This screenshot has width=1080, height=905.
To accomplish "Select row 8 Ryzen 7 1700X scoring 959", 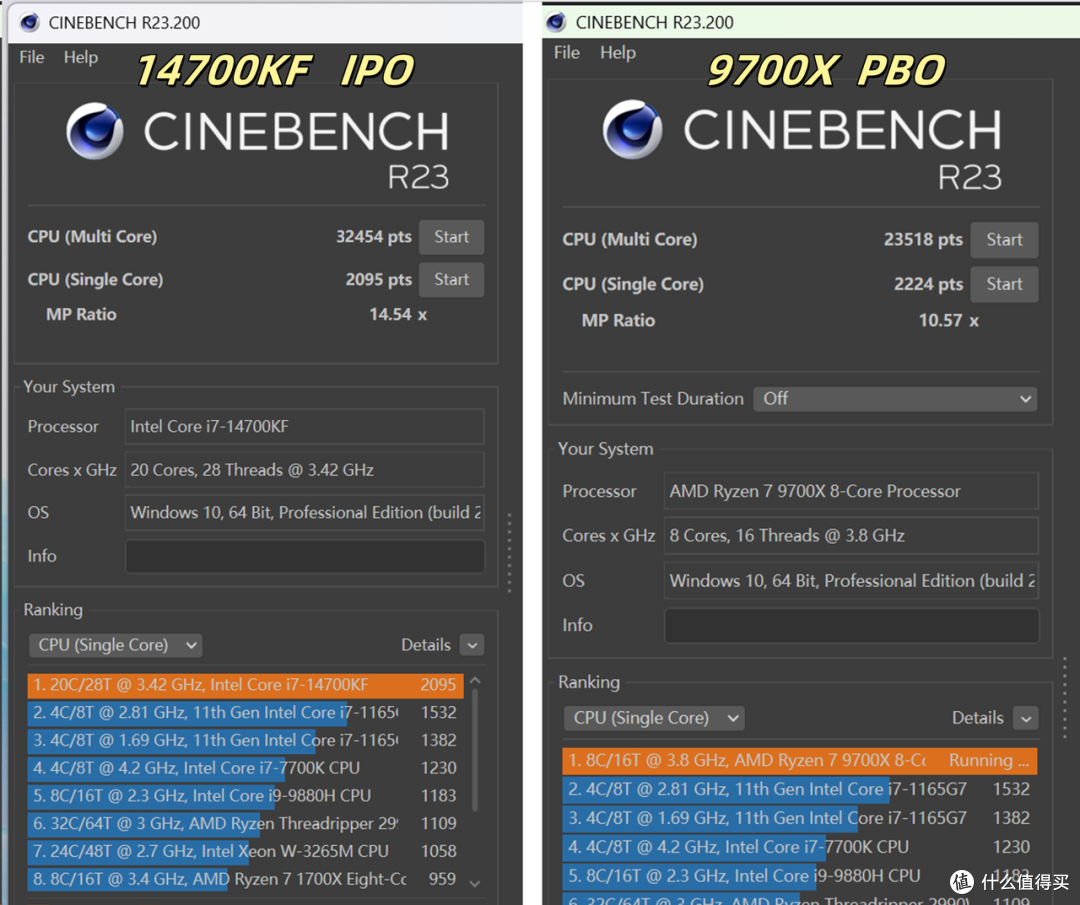I will point(245,879).
